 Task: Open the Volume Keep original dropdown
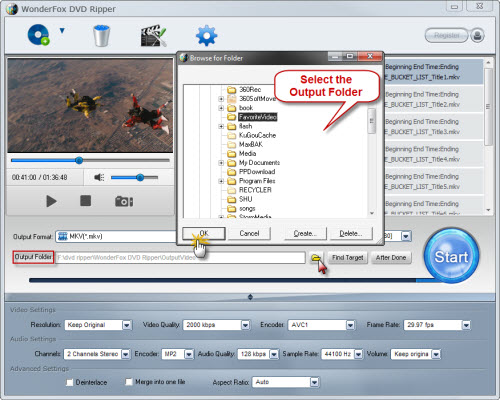click(x=436, y=354)
